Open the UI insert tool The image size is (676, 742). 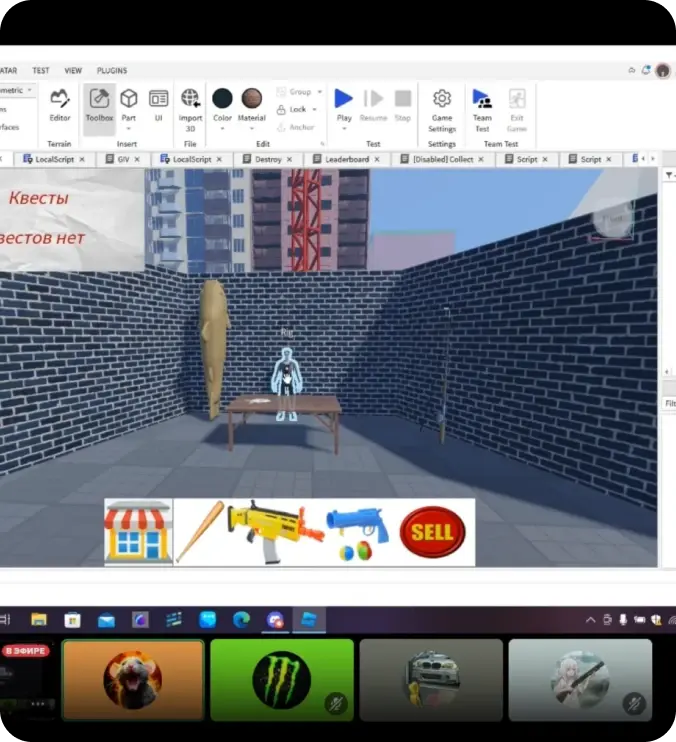[158, 105]
